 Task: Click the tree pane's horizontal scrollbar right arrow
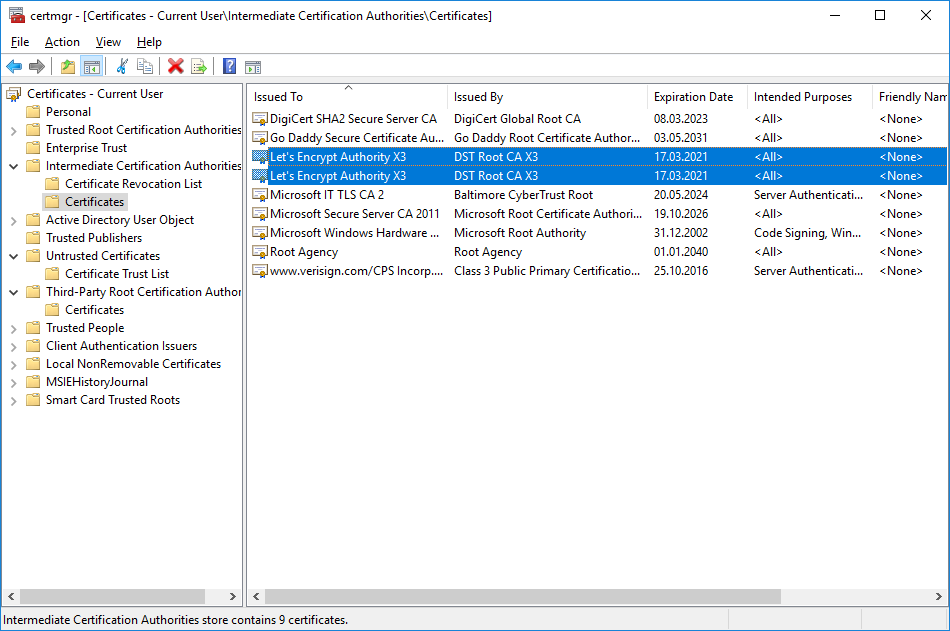coord(233,596)
